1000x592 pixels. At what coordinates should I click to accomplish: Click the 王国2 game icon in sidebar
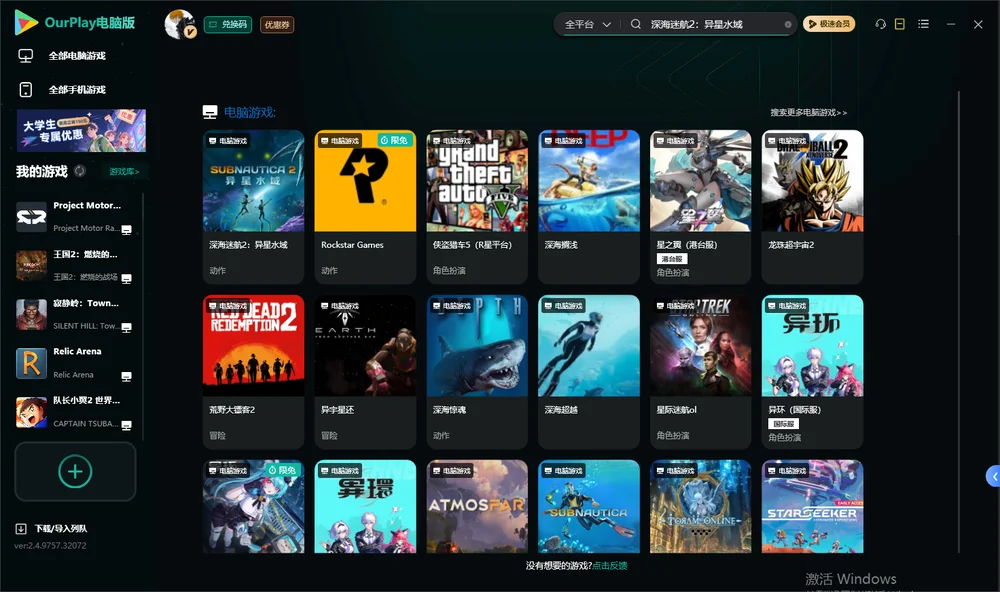tap(31, 265)
